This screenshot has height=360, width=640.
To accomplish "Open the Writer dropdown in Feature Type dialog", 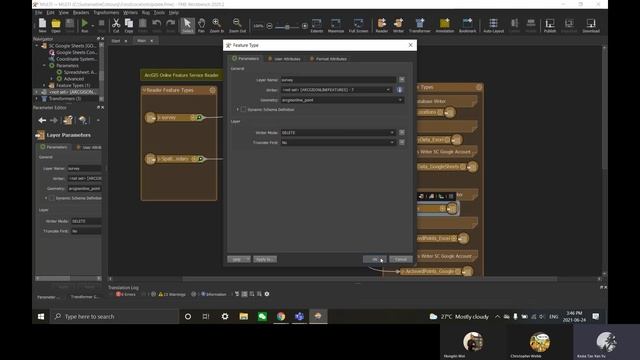I will [388, 90].
